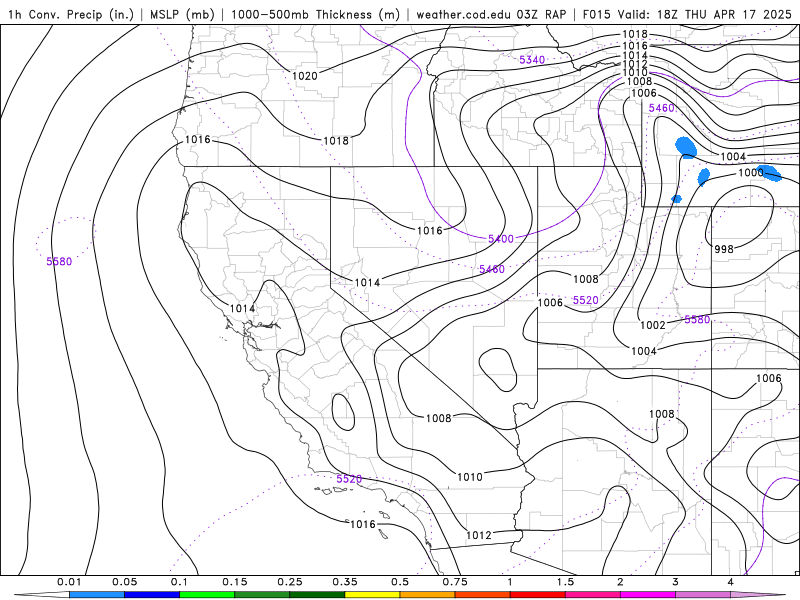Click the 1002 isobar label
800x600 pixels.
653,325
